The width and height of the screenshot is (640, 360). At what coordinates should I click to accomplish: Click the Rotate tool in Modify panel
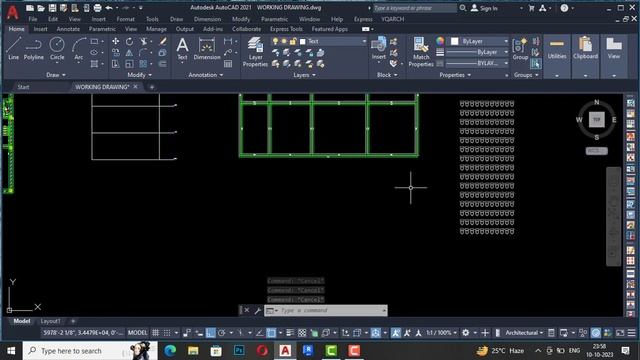[129, 41]
